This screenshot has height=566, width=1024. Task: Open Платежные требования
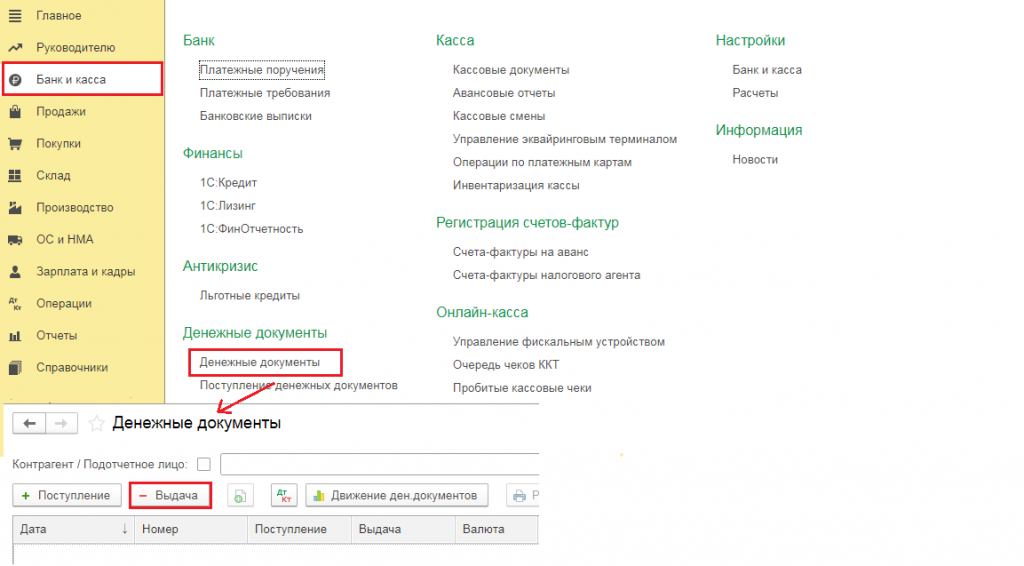click(x=265, y=93)
